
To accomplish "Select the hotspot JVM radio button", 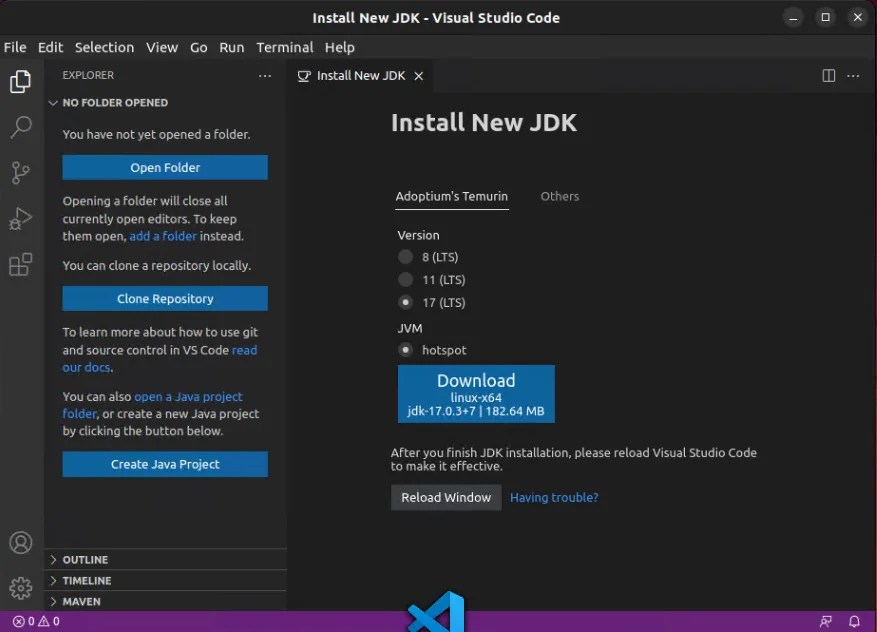I will point(406,350).
